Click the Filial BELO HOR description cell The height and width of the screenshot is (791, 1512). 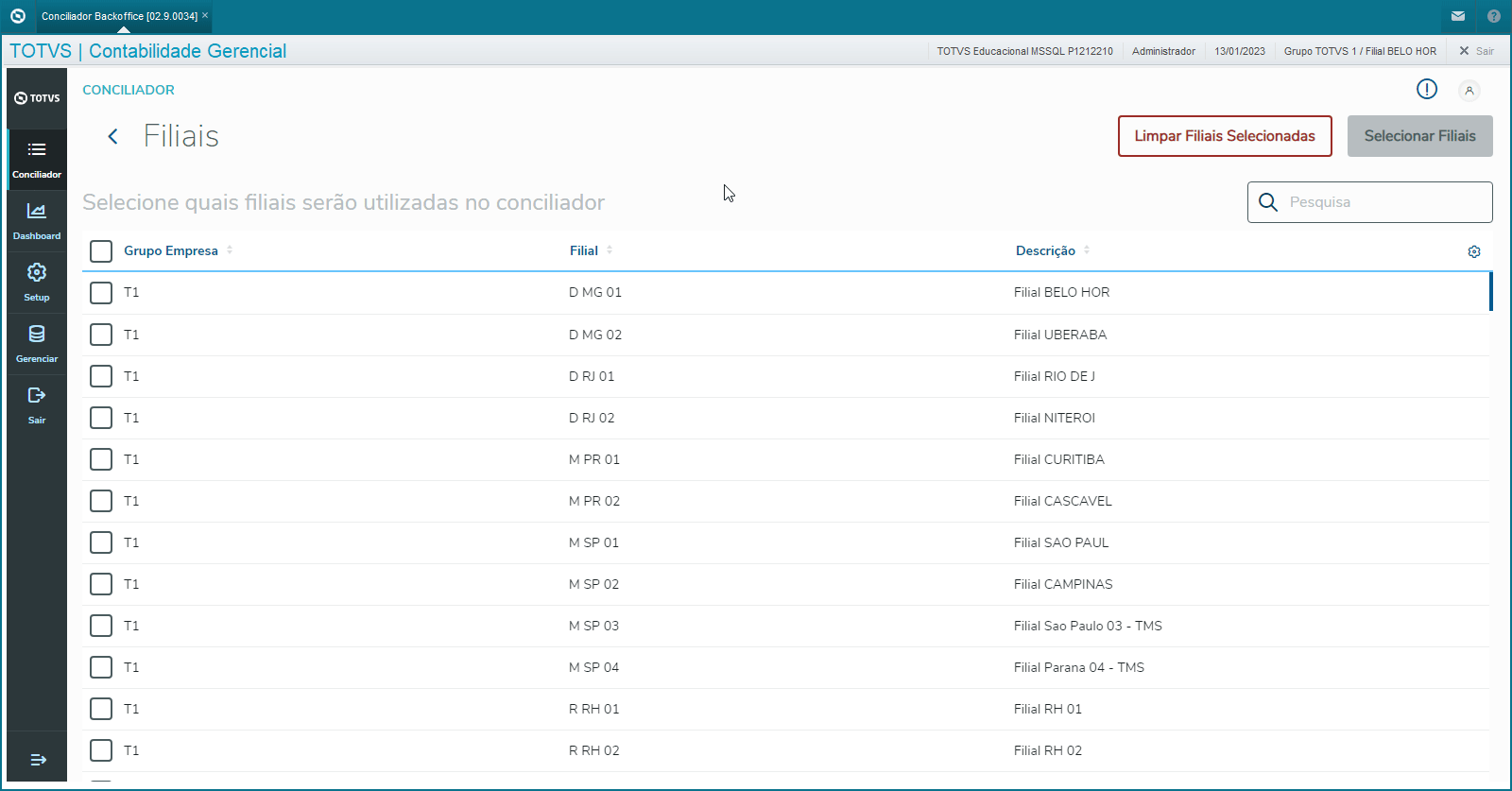[1062, 293]
